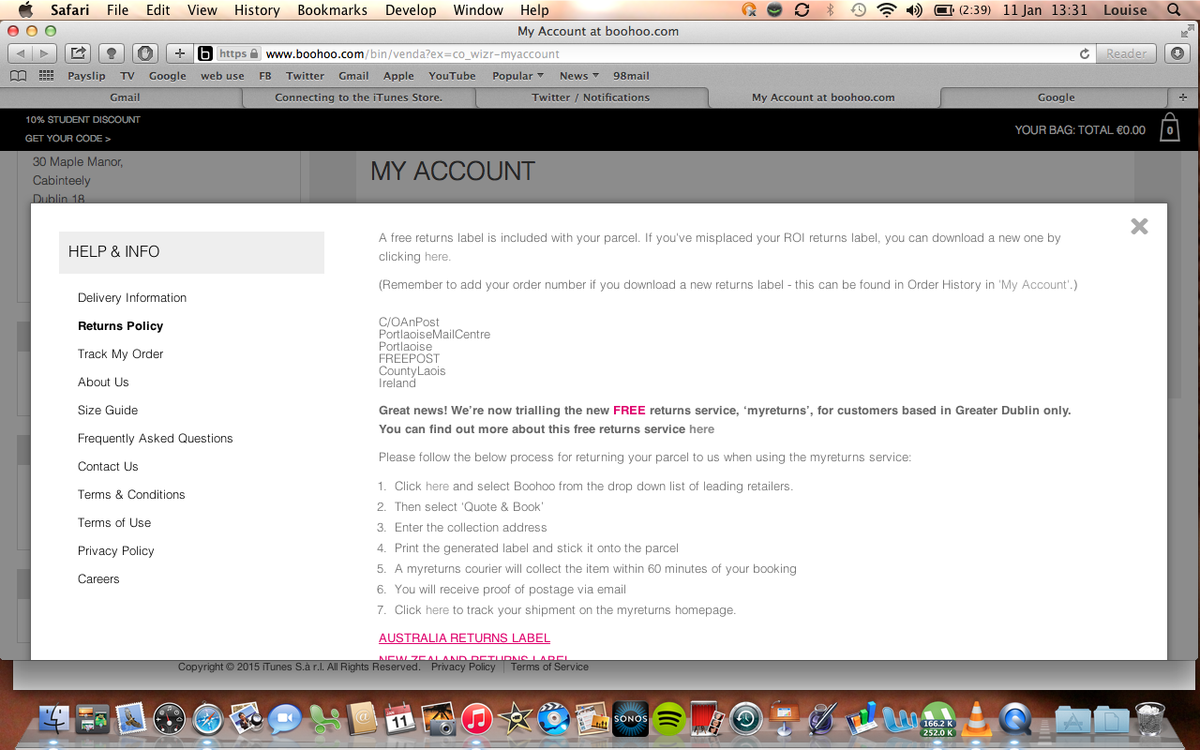Open Spotlight search magnifier
The width and height of the screenshot is (1200, 750).
pyautogui.click(x=1174, y=10)
